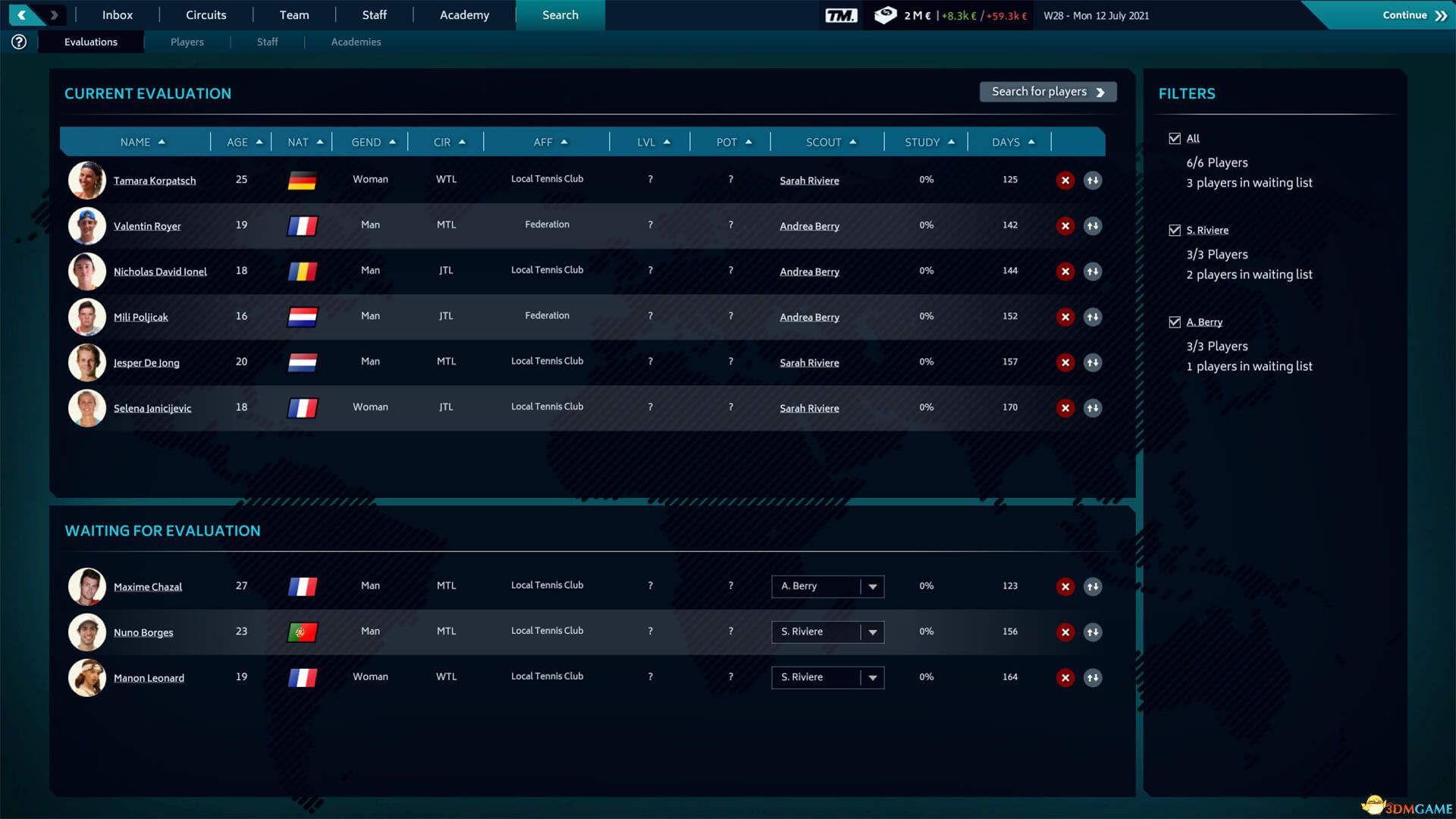Open scout dropdown for Manon Leonard
Image resolution: width=1456 pixels, height=819 pixels.
click(873, 678)
